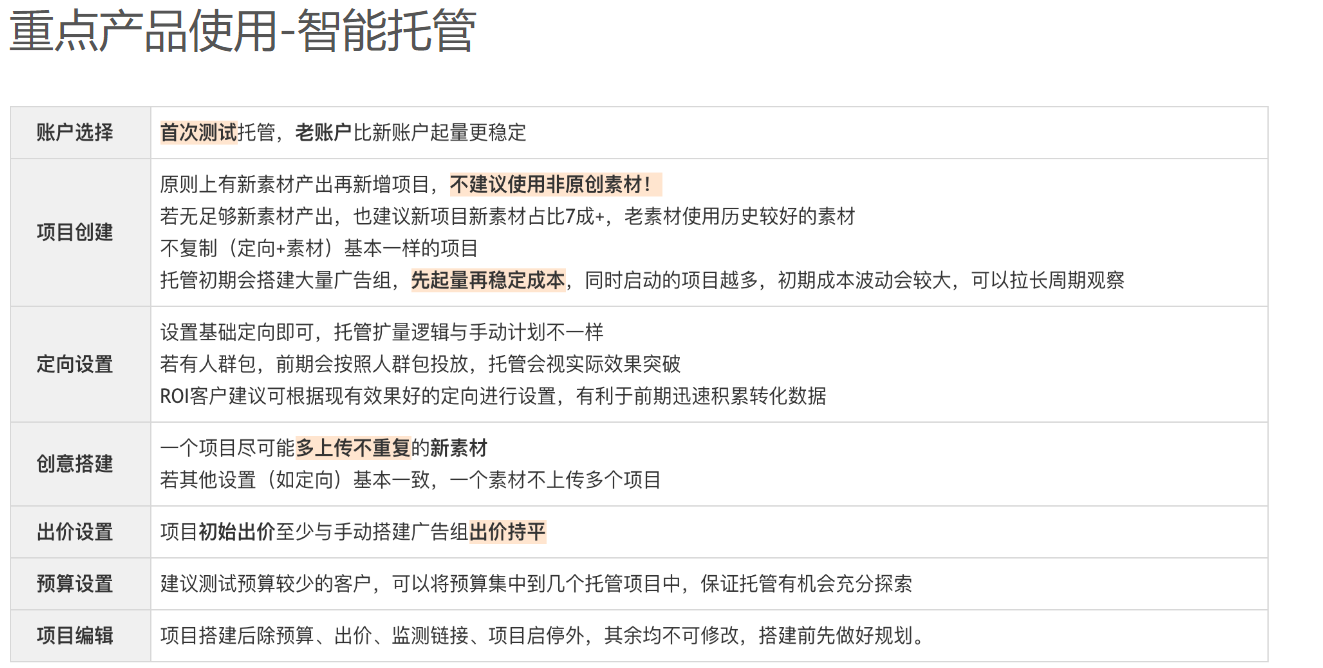Click the highlighted phrase 多上传不重复
Viewport: 1323px width, 668px height.
click(353, 448)
